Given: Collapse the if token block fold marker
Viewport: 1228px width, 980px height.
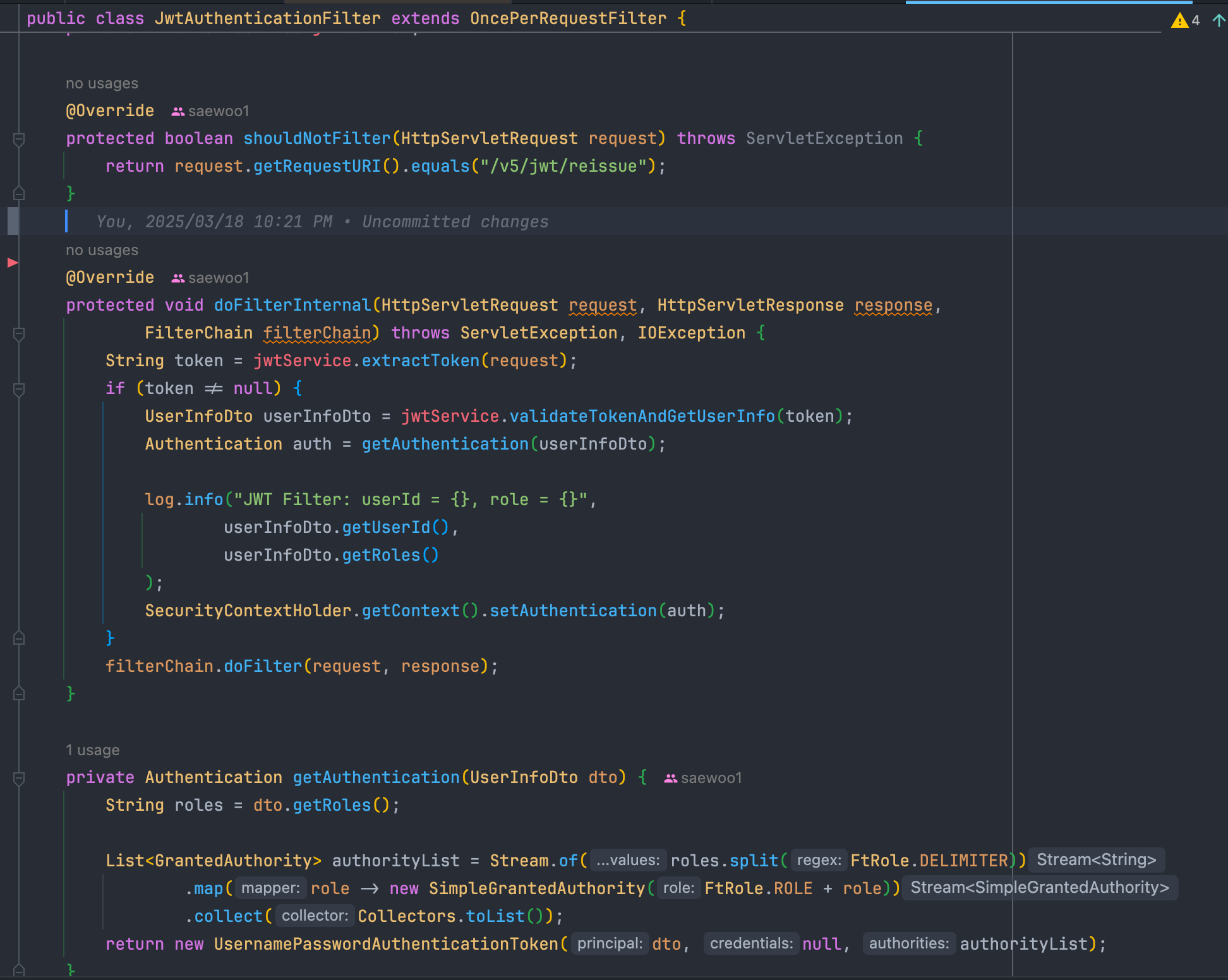Looking at the screenshot, I should point(19,389).
